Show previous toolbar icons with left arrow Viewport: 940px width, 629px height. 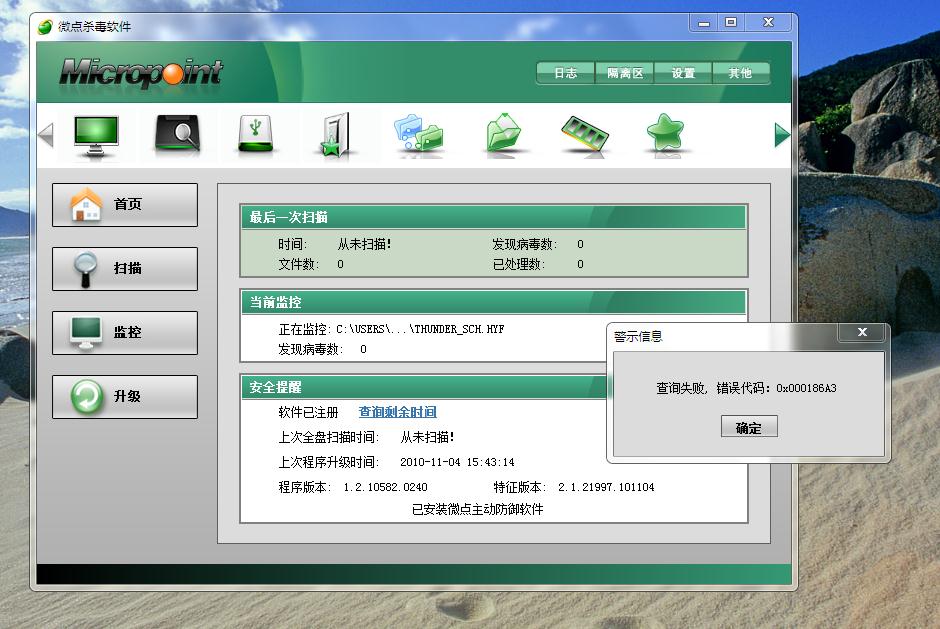(46, 134)
